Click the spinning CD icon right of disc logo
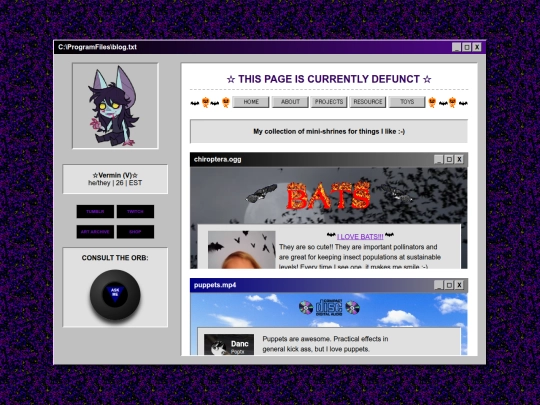Viewport: 540px width, 405px height. click(352, 308)
